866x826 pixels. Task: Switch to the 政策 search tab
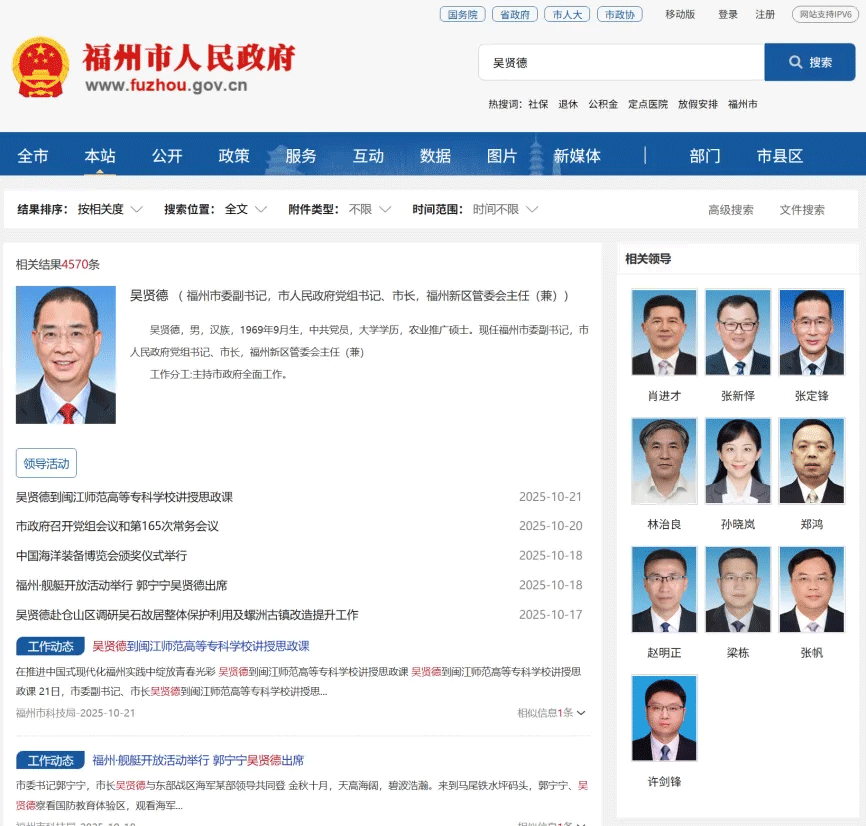233,155
